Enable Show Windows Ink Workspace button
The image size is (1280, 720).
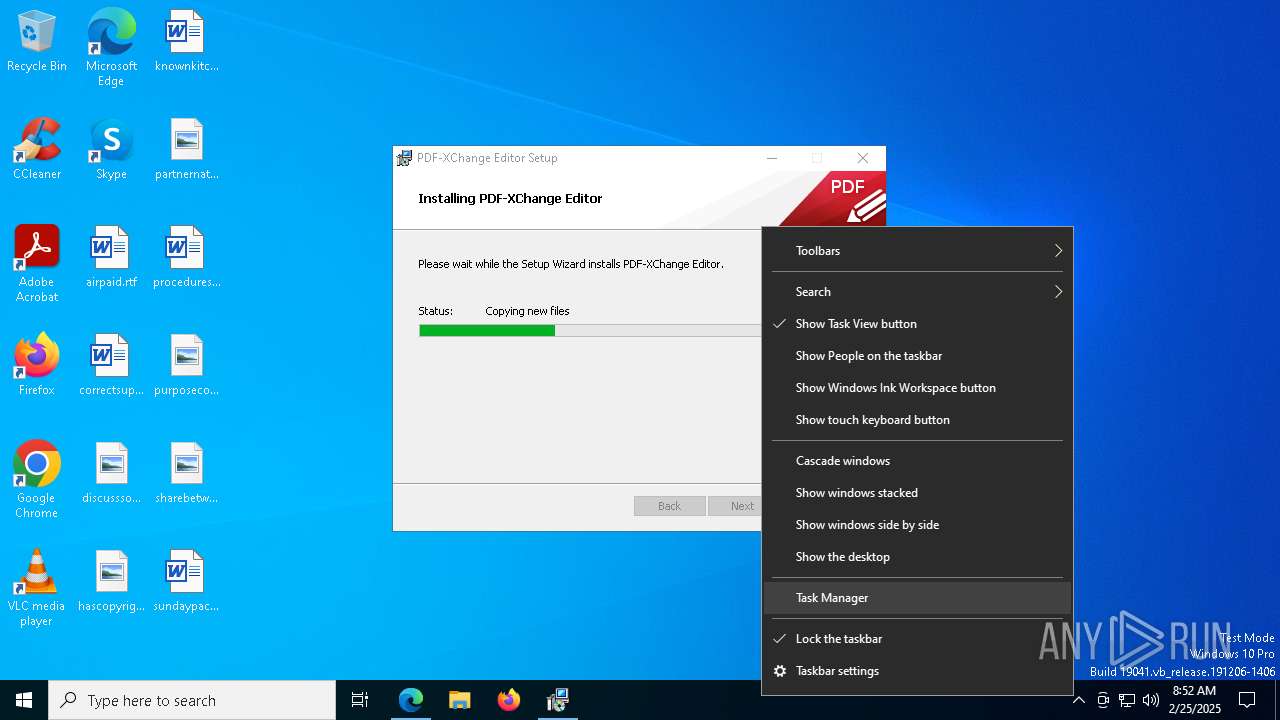pyautogui.click(x=917, y=388)
